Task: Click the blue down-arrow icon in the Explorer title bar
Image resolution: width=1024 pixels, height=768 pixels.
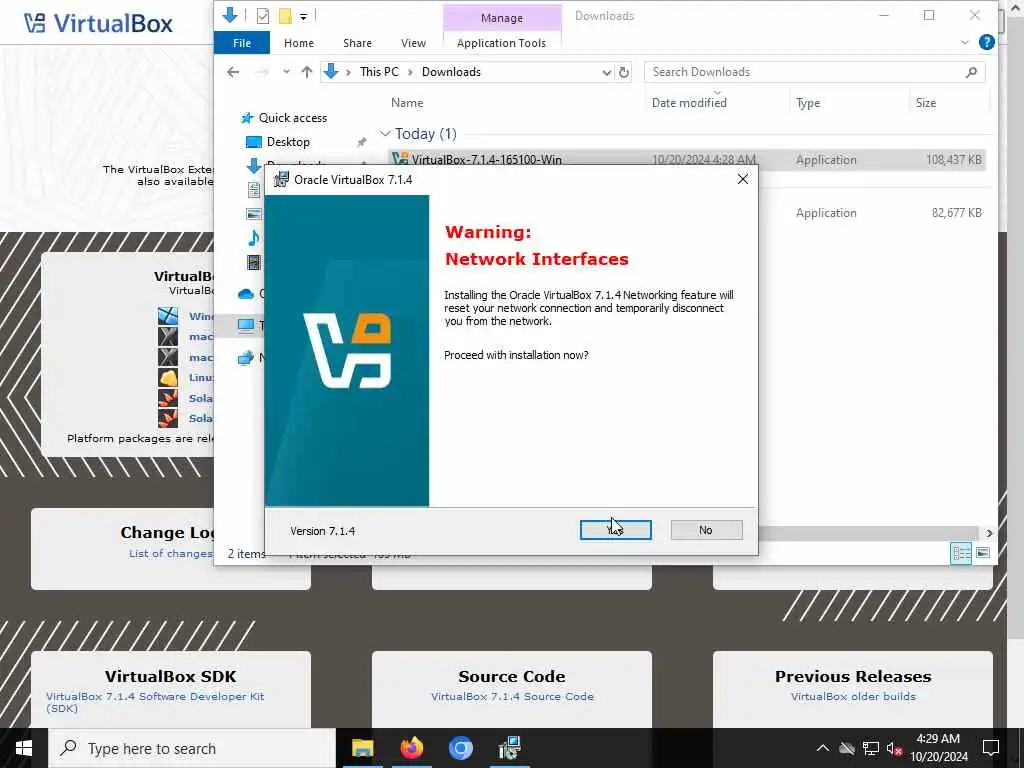Action: [230, 15]
